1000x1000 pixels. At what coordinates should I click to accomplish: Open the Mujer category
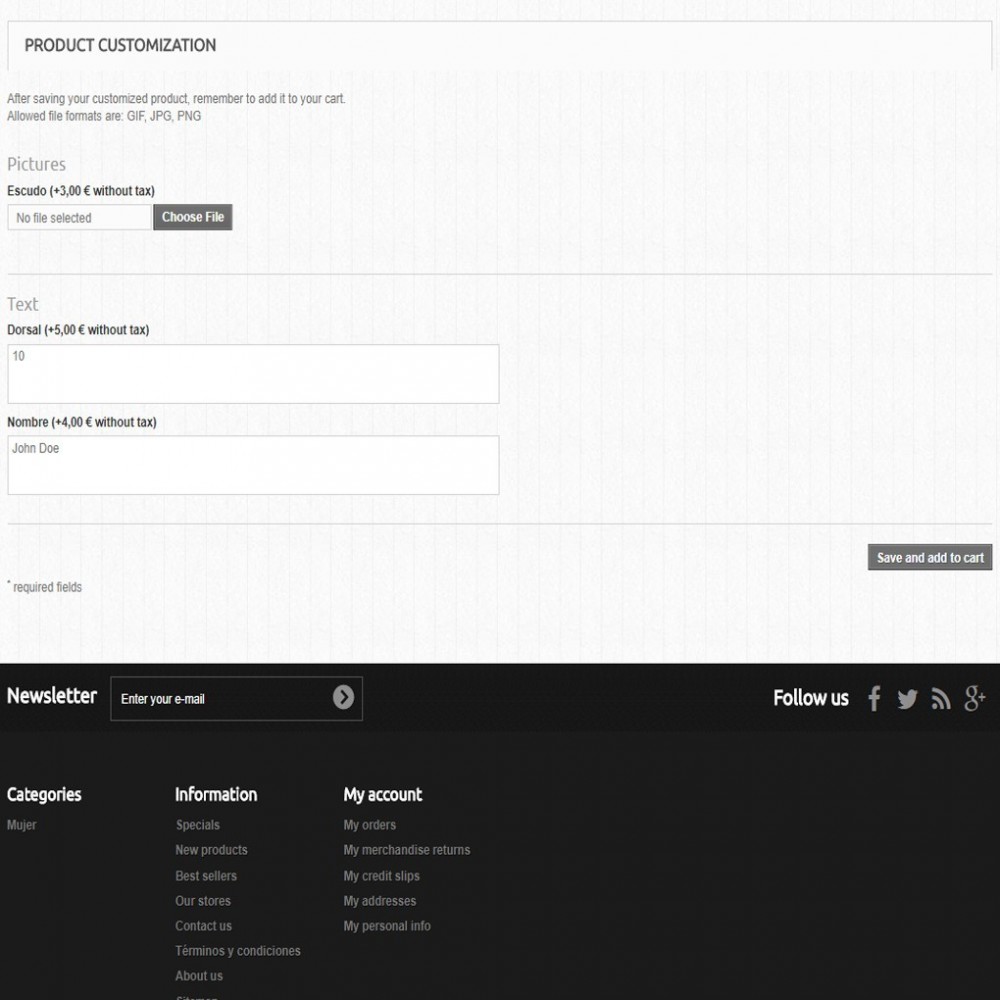click(21, 825)
